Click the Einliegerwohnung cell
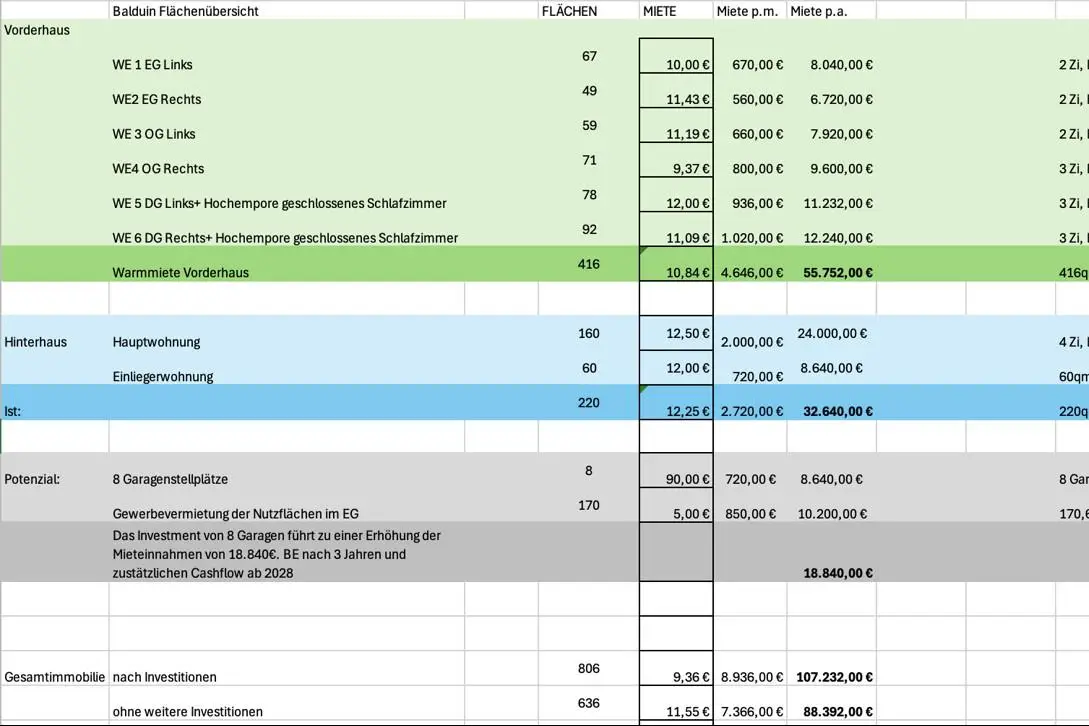1089x726 pixels. pos(163,377)
